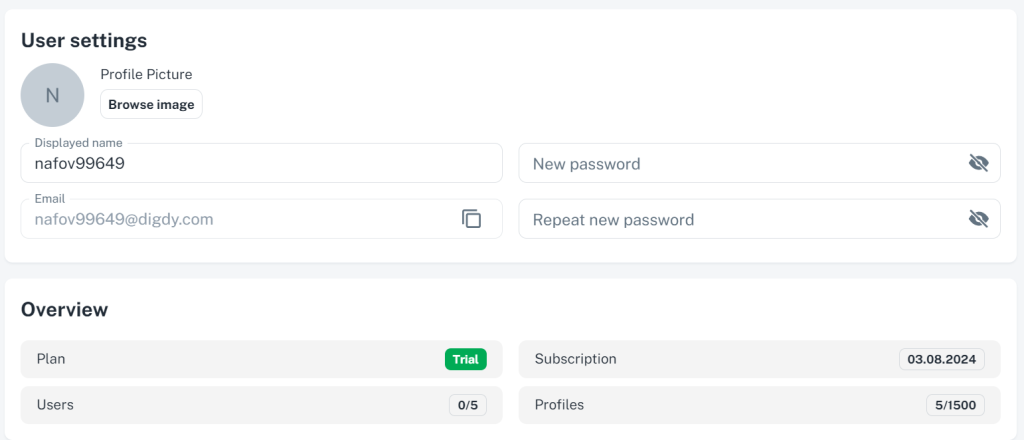1024x440 pixels.
Task: Click the Overview section heading
Action: (65, 309)
